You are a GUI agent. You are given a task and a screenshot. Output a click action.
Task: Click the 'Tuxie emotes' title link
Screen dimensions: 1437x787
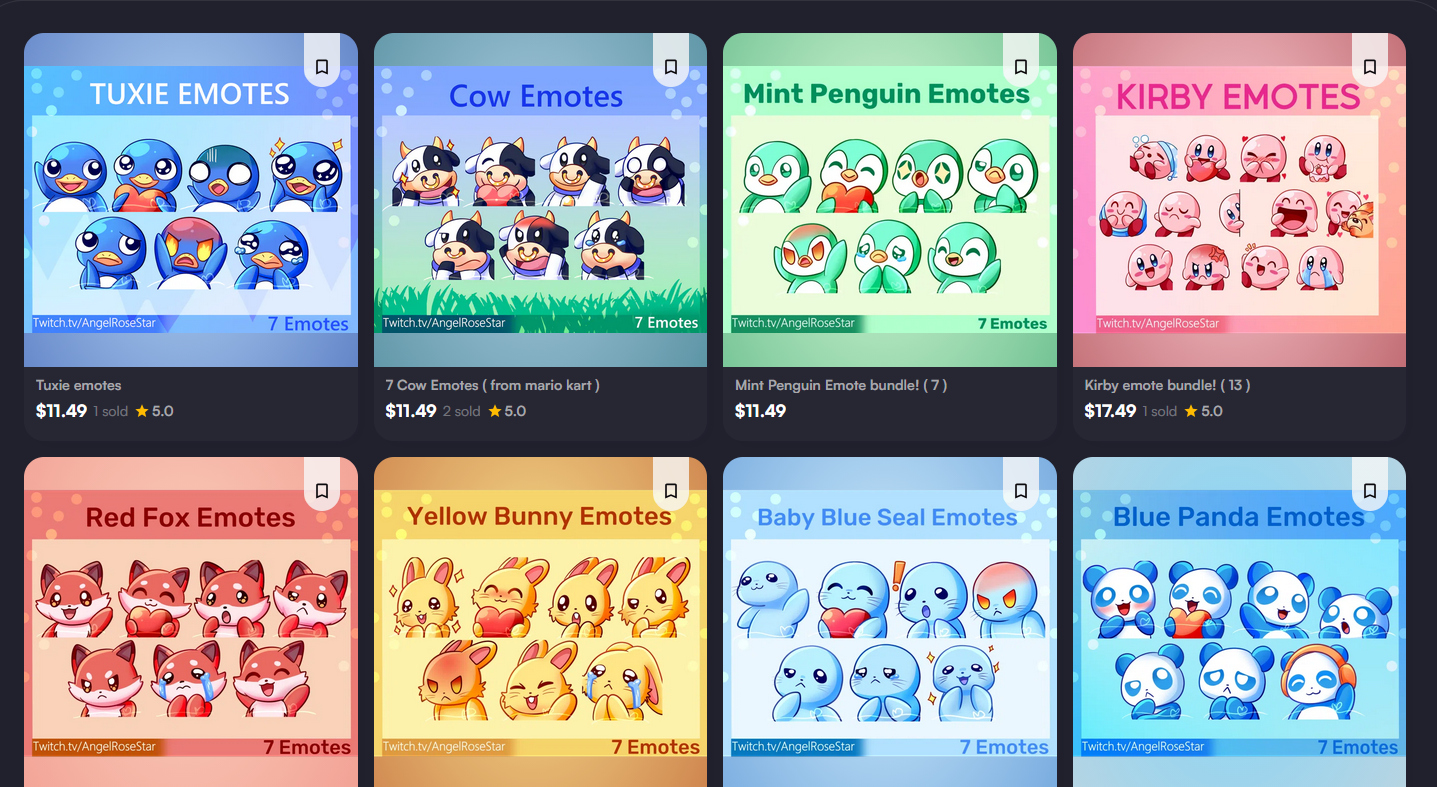(79, 385)
